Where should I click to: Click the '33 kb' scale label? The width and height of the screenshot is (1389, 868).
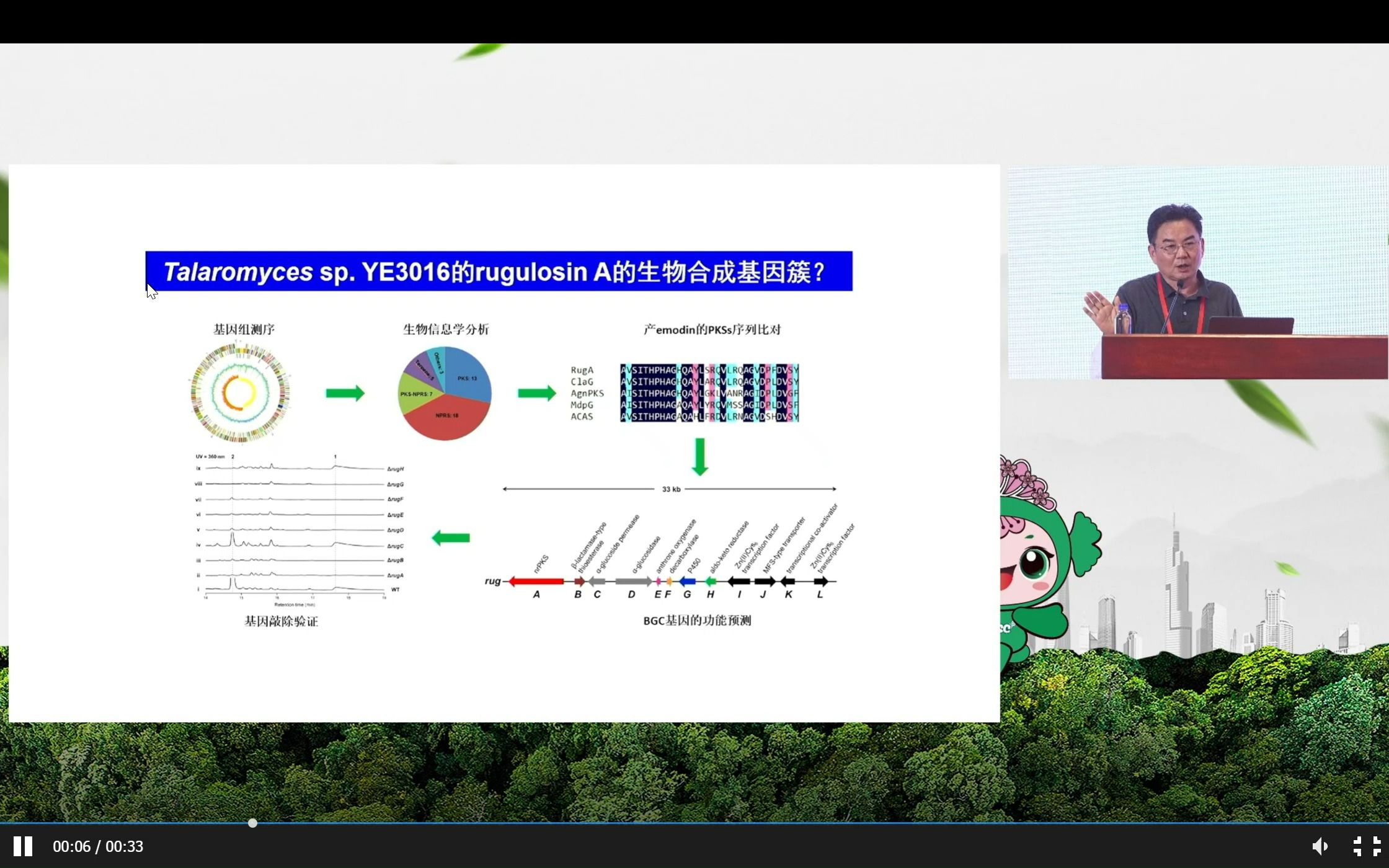click(x=671, y=489)
